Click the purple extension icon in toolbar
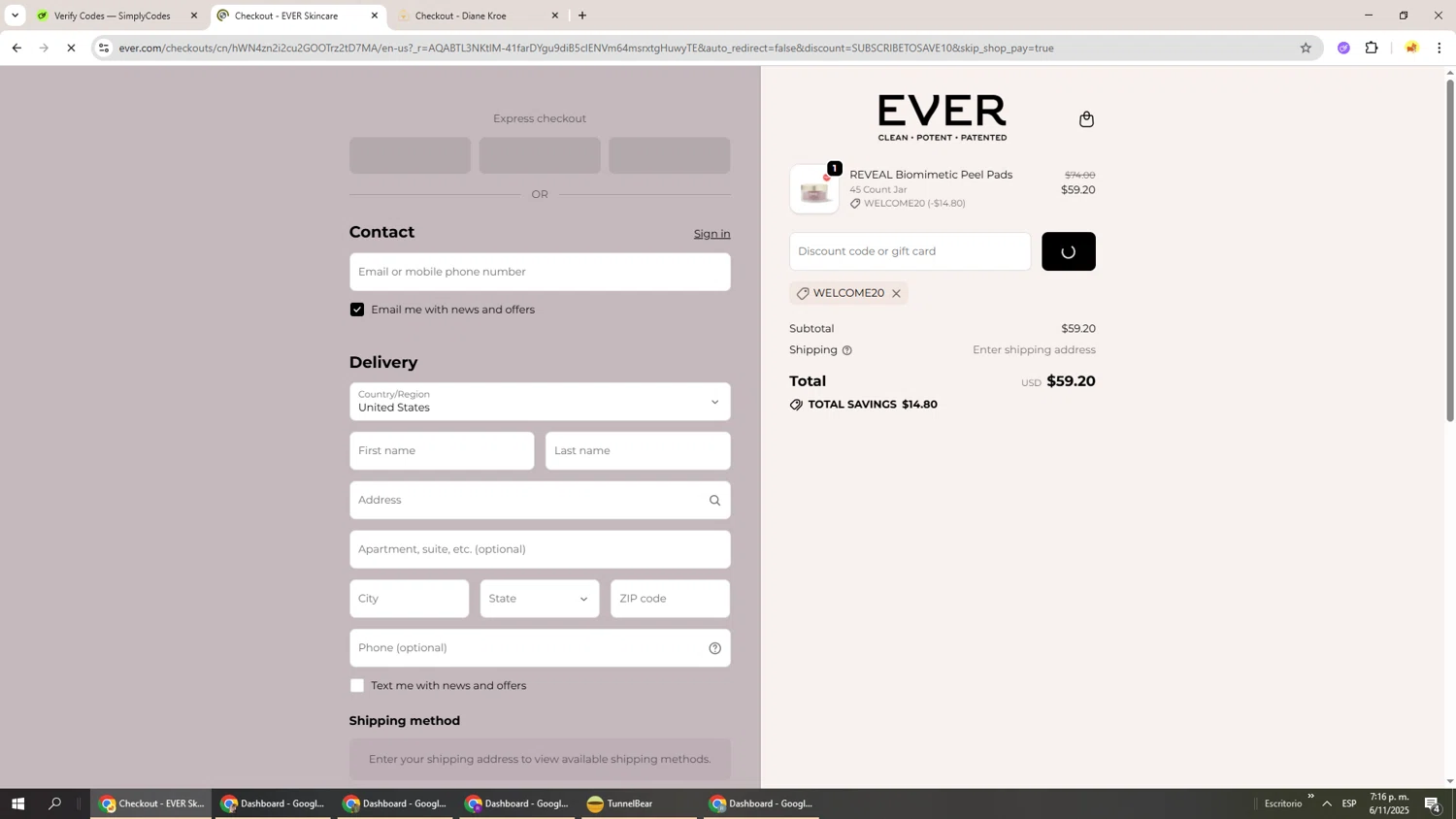The image size is (1456, 819). [x=1343, y=48]
